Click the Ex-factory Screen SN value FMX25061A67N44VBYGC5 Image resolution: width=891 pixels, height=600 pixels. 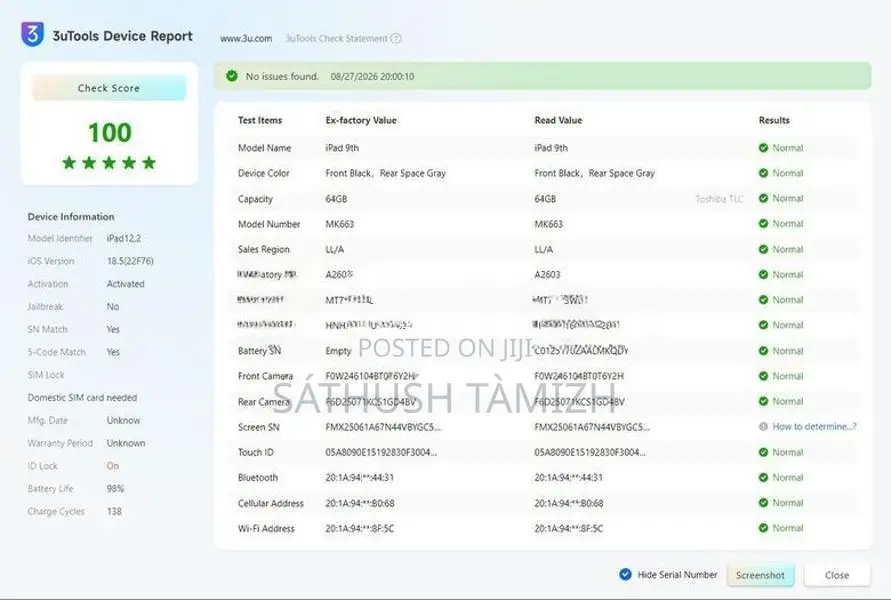click(x=383, y=427)
